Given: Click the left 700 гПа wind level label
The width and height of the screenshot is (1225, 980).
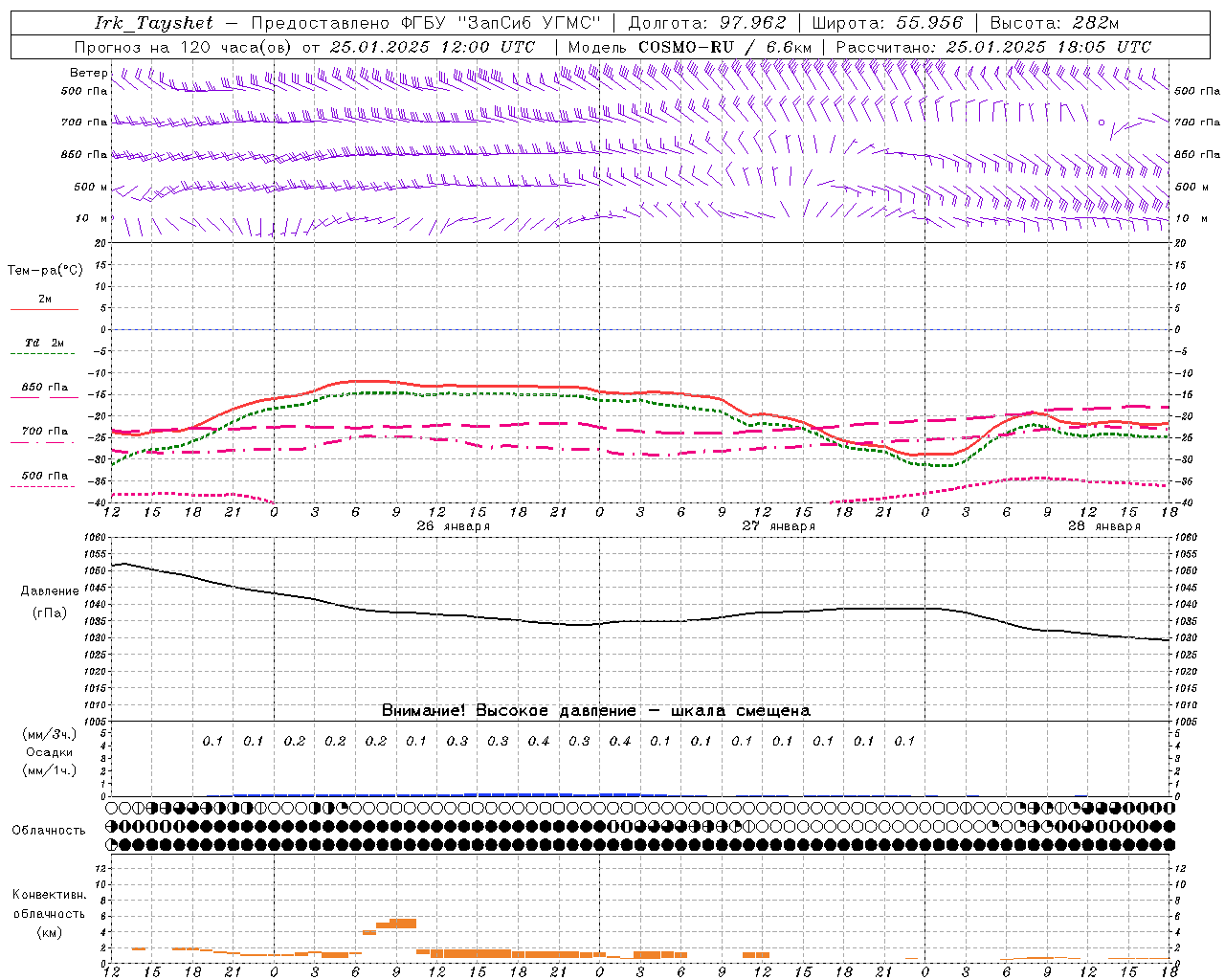Looking at the screenshot, I should point(84,122).
